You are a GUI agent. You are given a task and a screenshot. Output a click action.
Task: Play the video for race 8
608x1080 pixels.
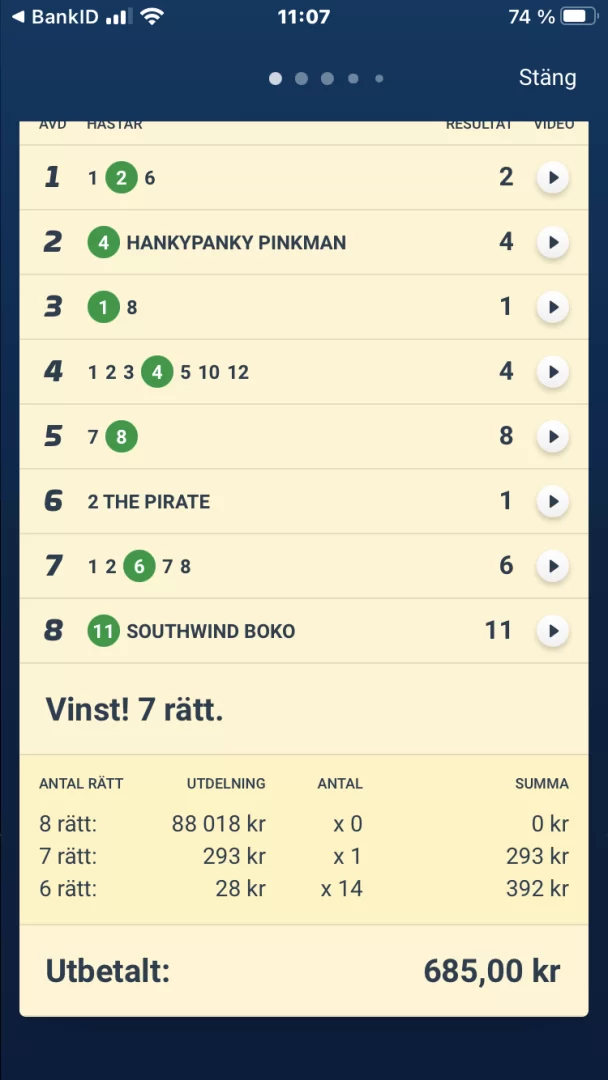point(552,632)
